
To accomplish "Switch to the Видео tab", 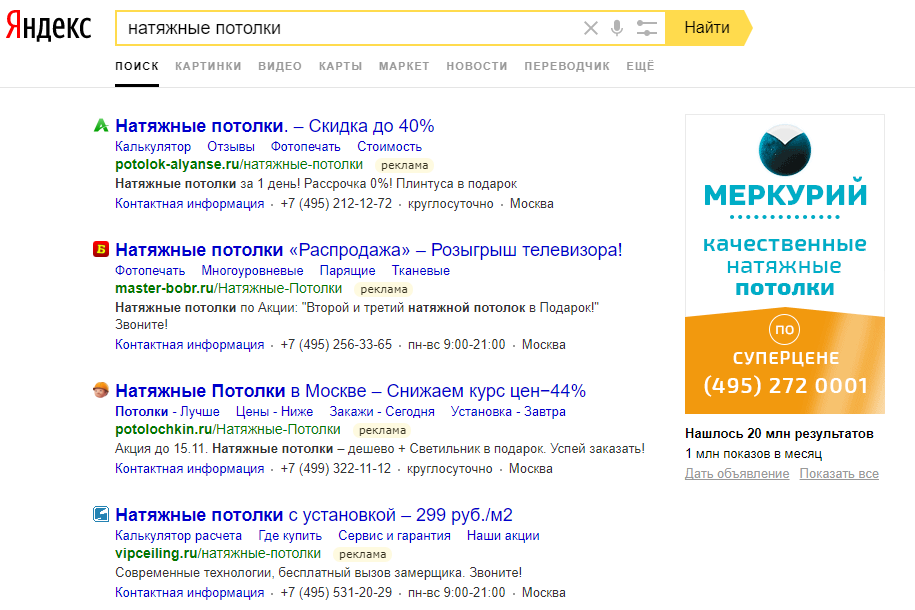I will pyautogui.click(x=280, y=66).
